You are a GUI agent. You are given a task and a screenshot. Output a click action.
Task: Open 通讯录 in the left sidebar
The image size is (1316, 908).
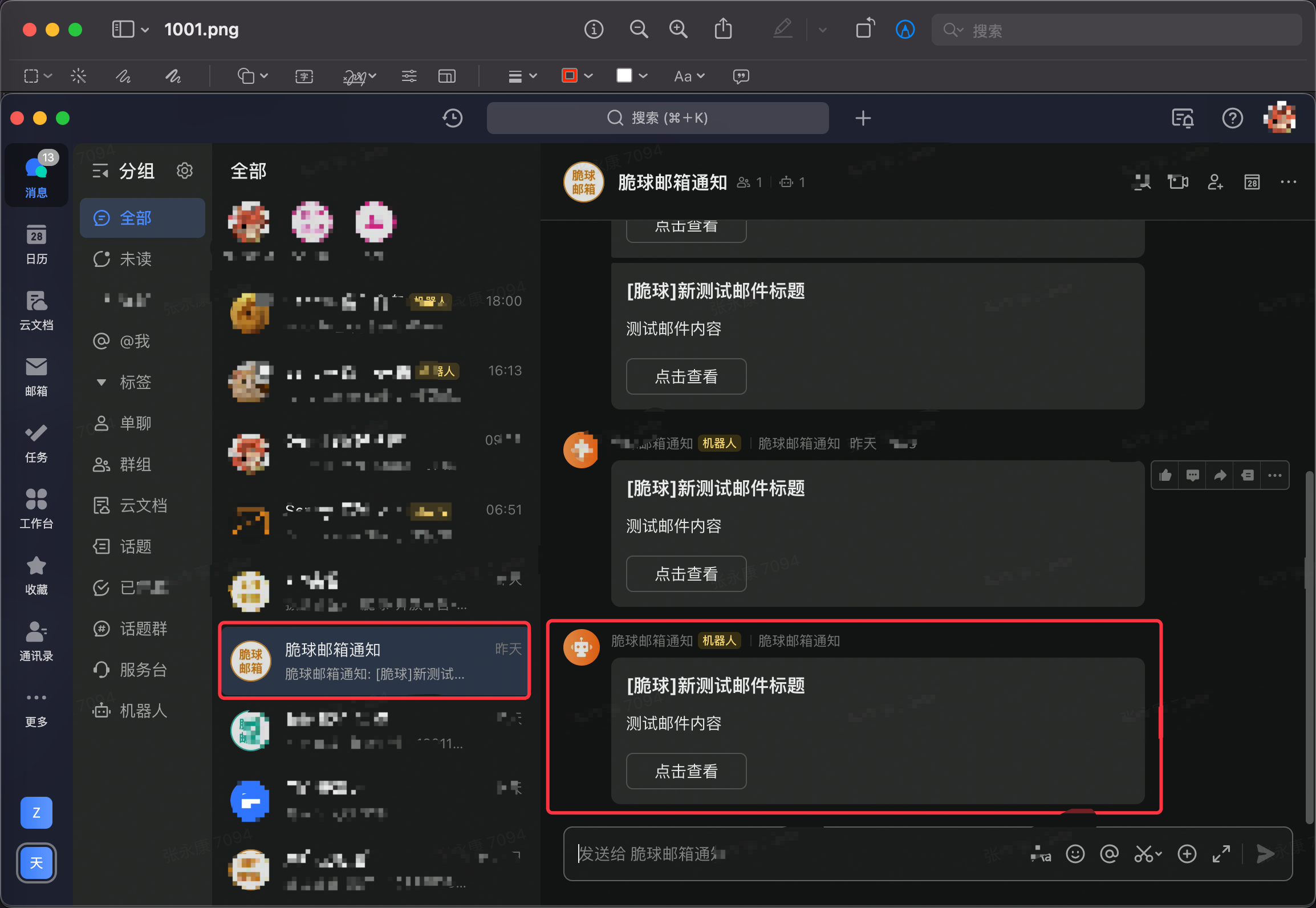(36, 641)
